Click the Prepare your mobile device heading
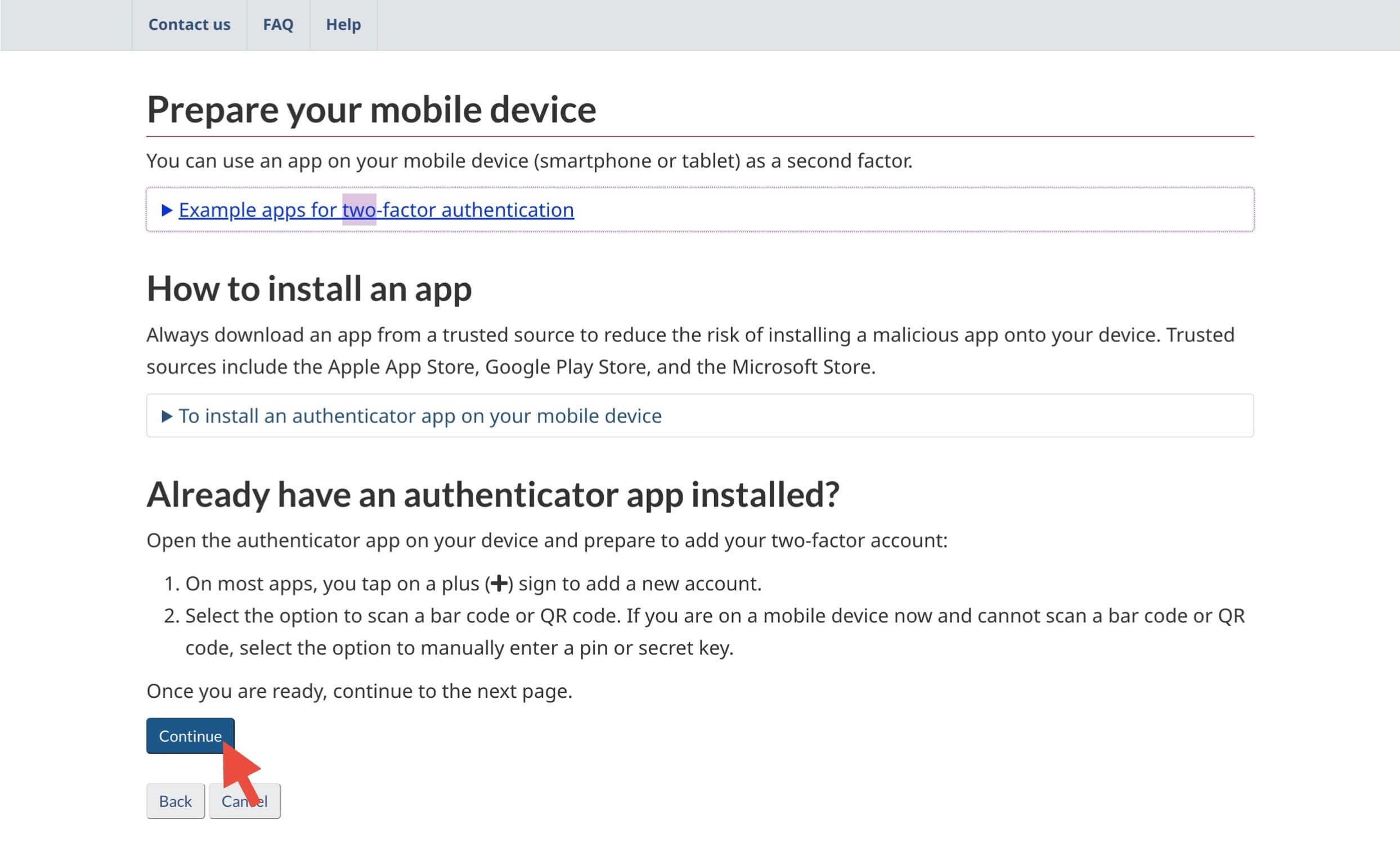Screen dimensions: 1400x842 (x=371, y=109)
